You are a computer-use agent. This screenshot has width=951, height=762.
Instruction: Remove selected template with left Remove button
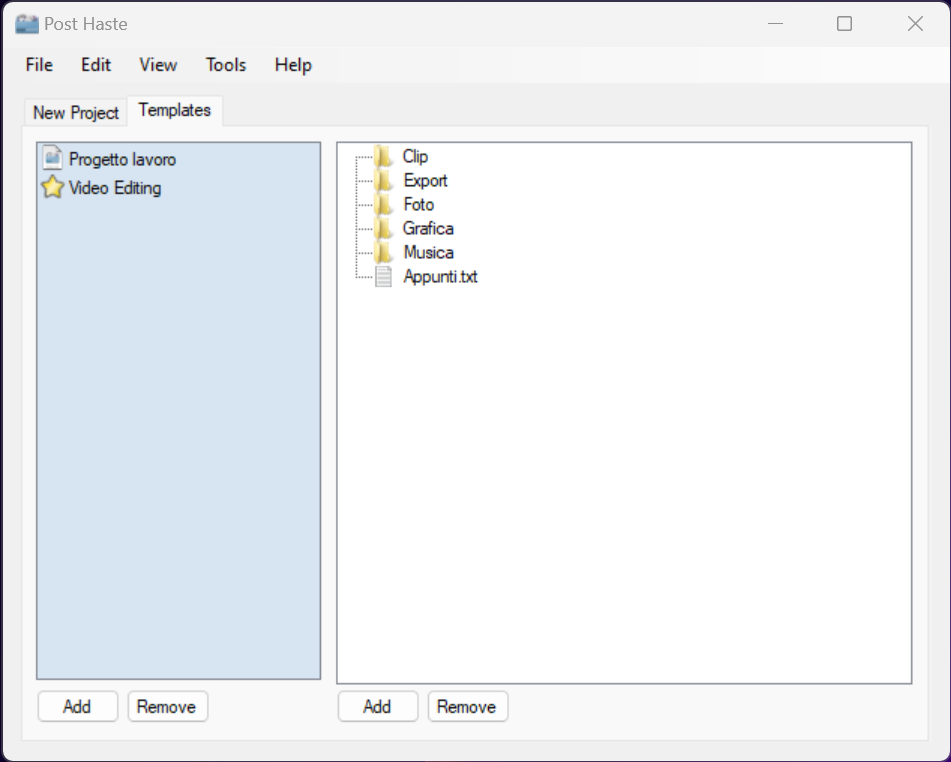point(167,706)
